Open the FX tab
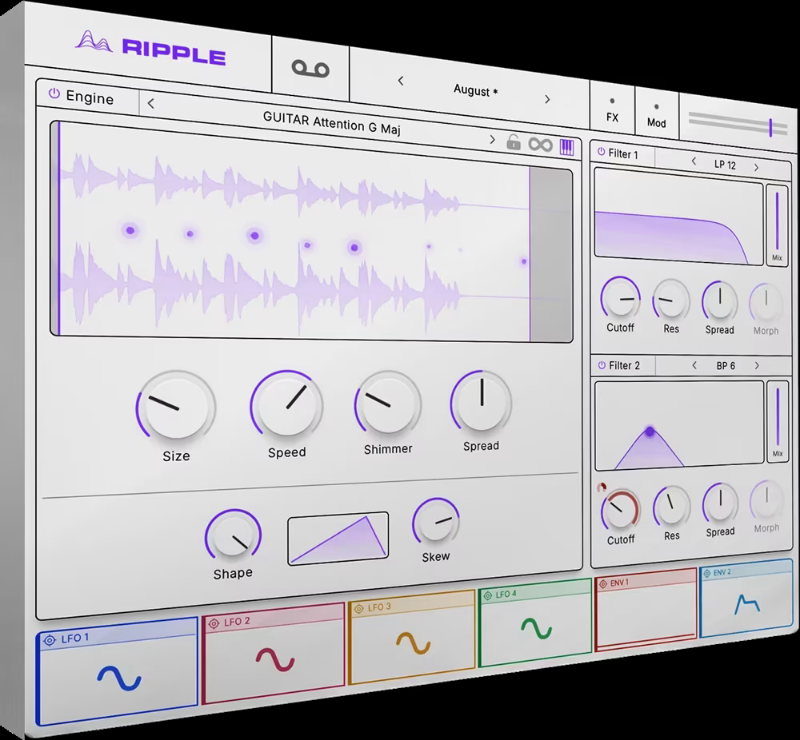The height and width of the screenshot is (740, 800). pyautogui.click(x=612, y=111)
